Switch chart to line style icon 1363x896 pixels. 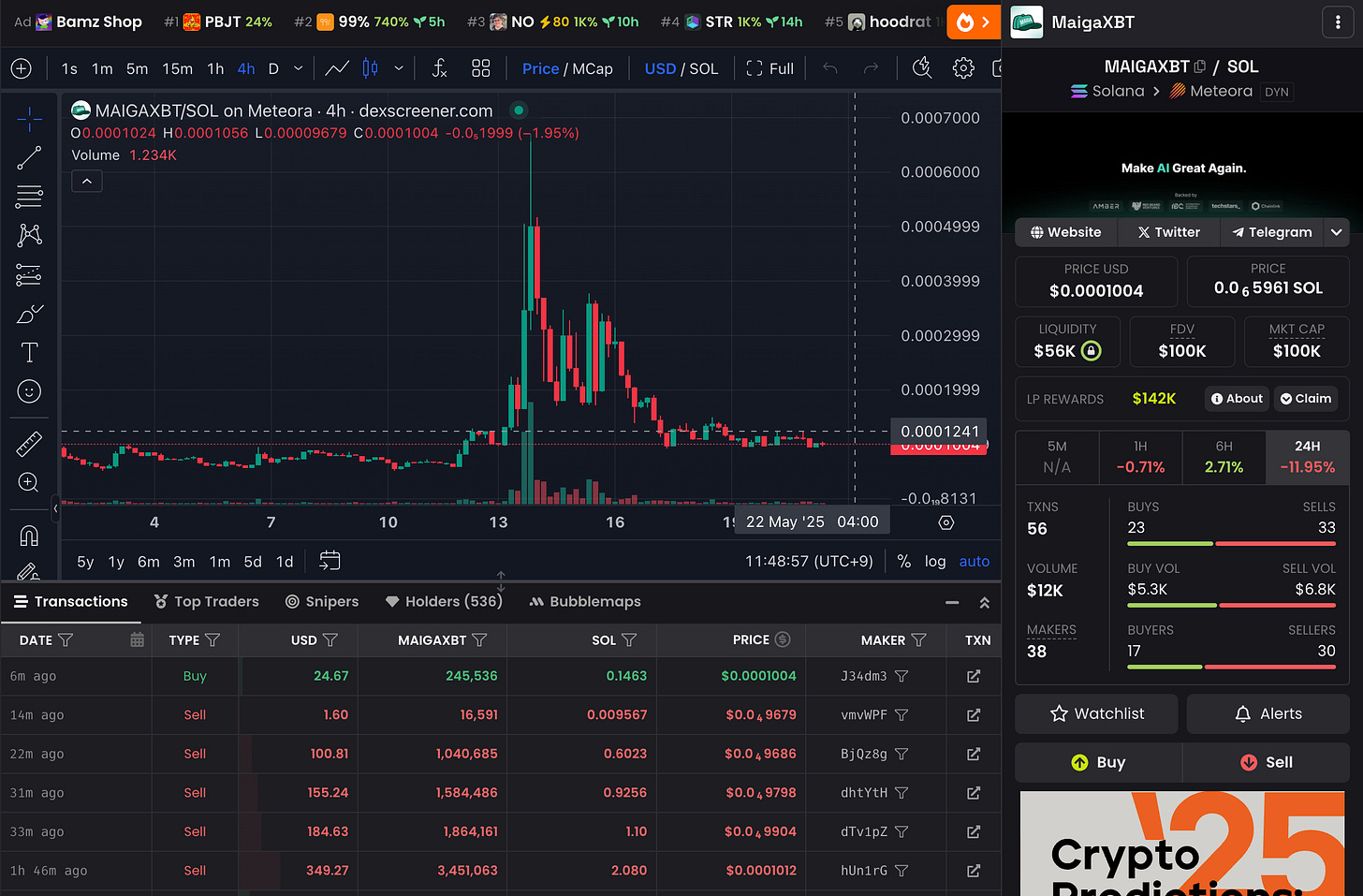pos(337,68)
